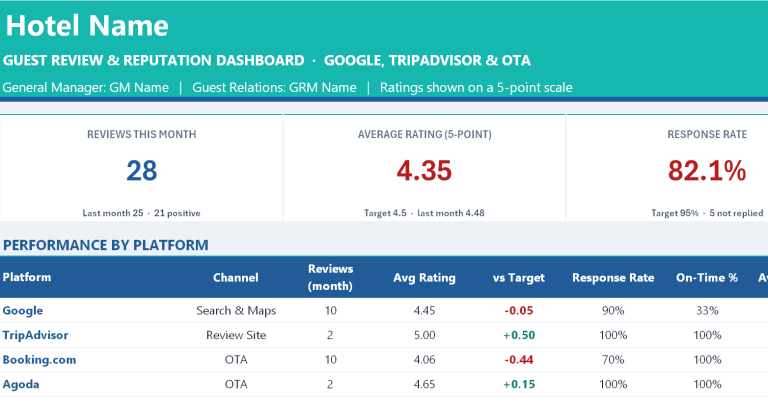Click the Response Rate card label
Screen dimensions: 768x403
(x=707, y=134)
